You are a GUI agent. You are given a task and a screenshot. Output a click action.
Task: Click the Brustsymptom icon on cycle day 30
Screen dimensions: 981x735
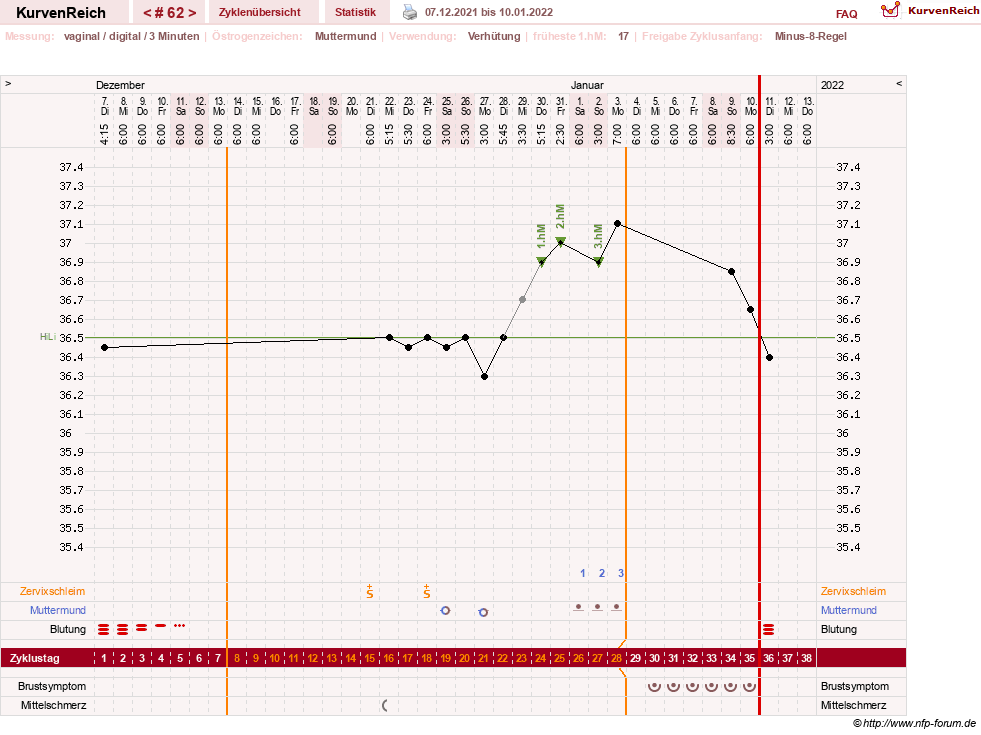[x=654, y=687]
